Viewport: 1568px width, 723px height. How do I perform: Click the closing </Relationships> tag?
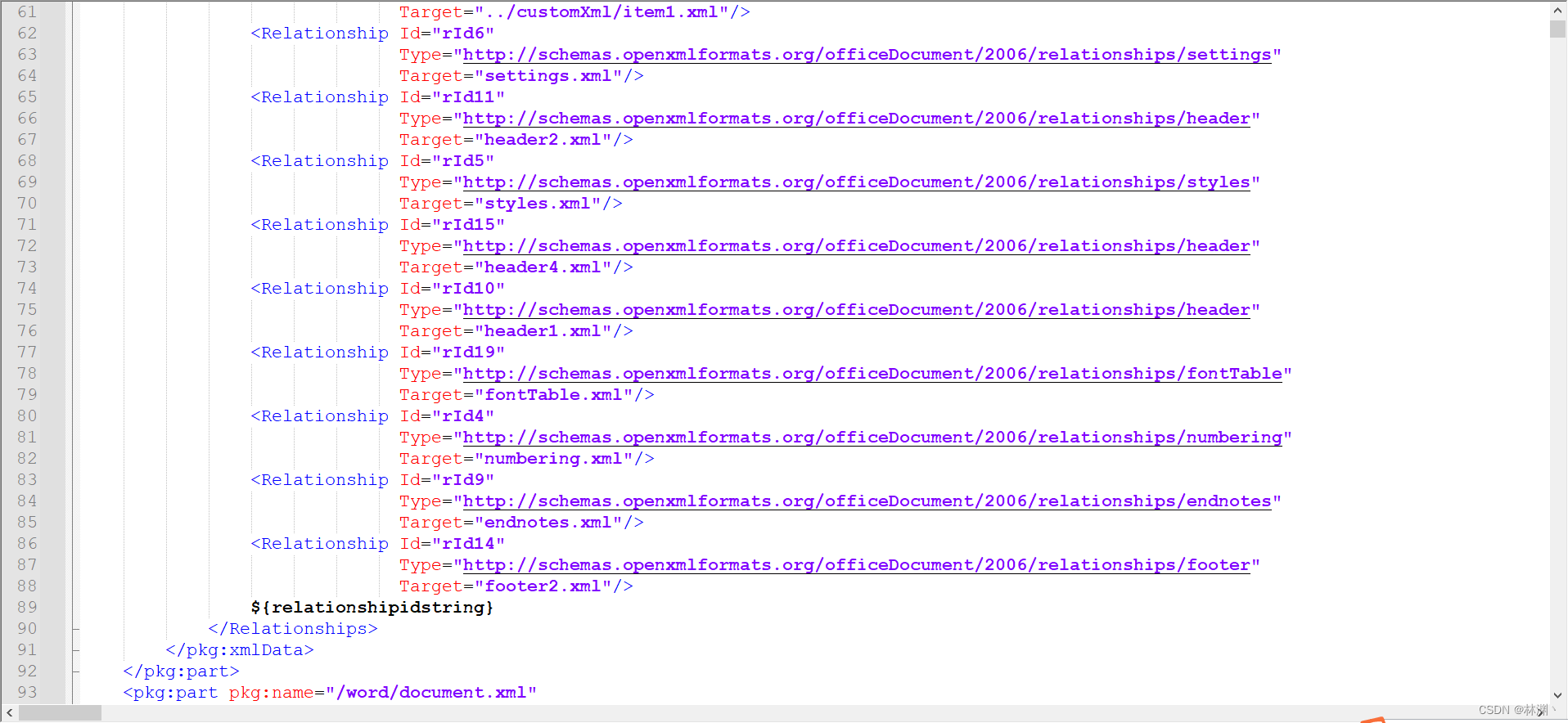[x=293, y=629]
